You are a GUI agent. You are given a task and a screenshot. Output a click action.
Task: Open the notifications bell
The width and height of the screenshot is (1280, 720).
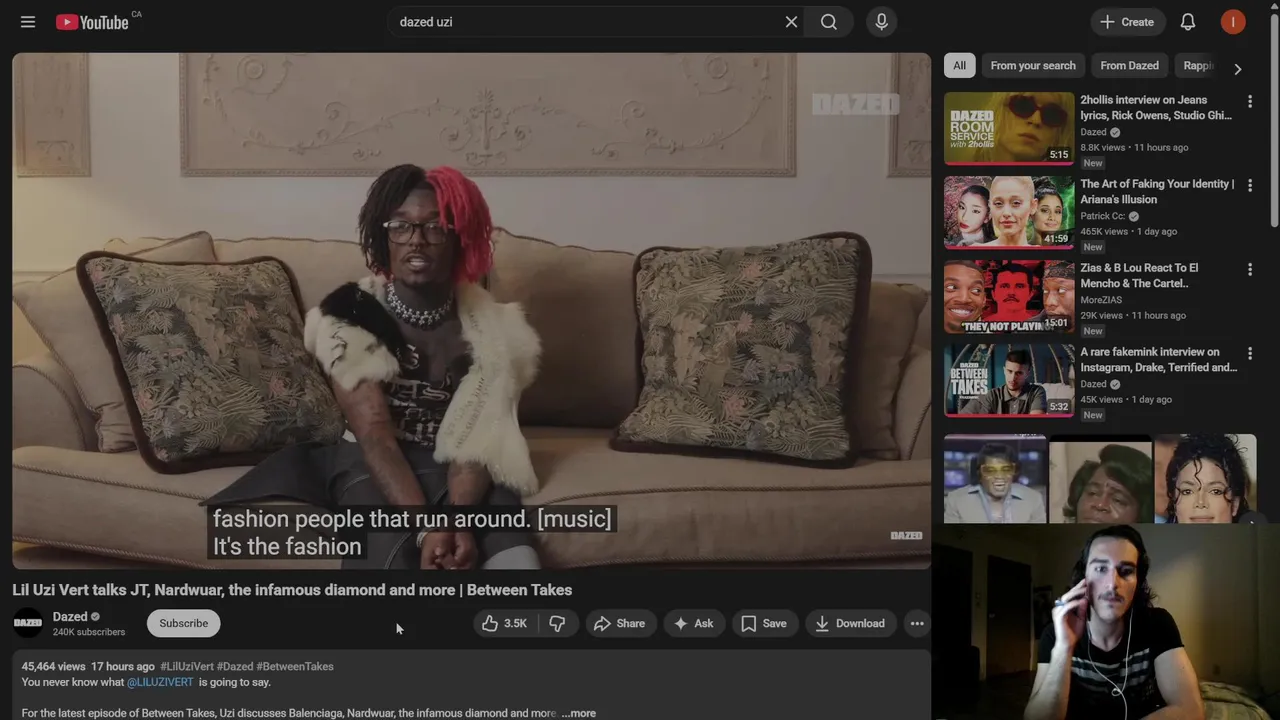pyautogui.click(x=1188, y=22)
